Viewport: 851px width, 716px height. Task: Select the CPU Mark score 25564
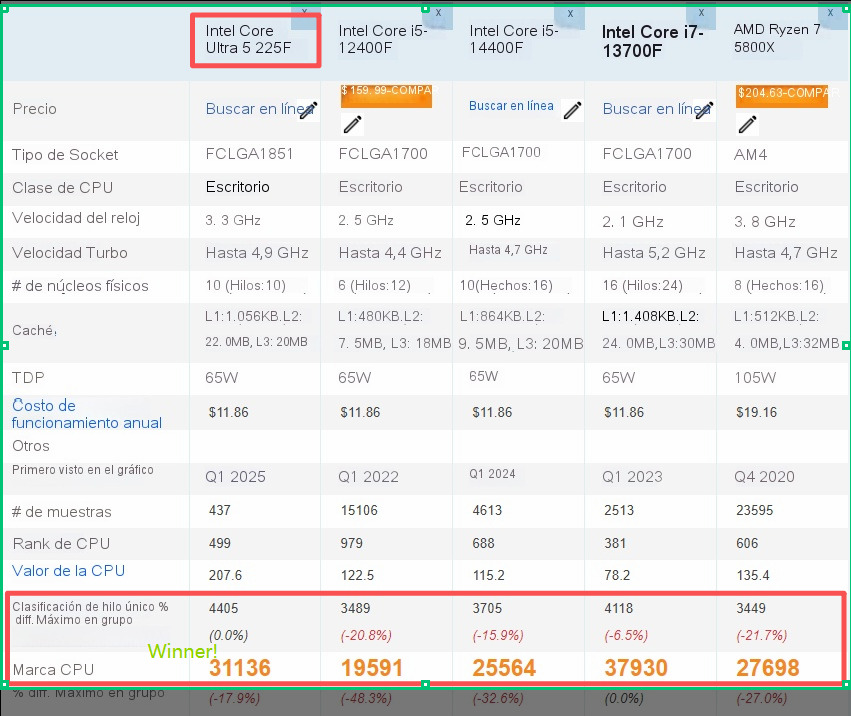504,668
